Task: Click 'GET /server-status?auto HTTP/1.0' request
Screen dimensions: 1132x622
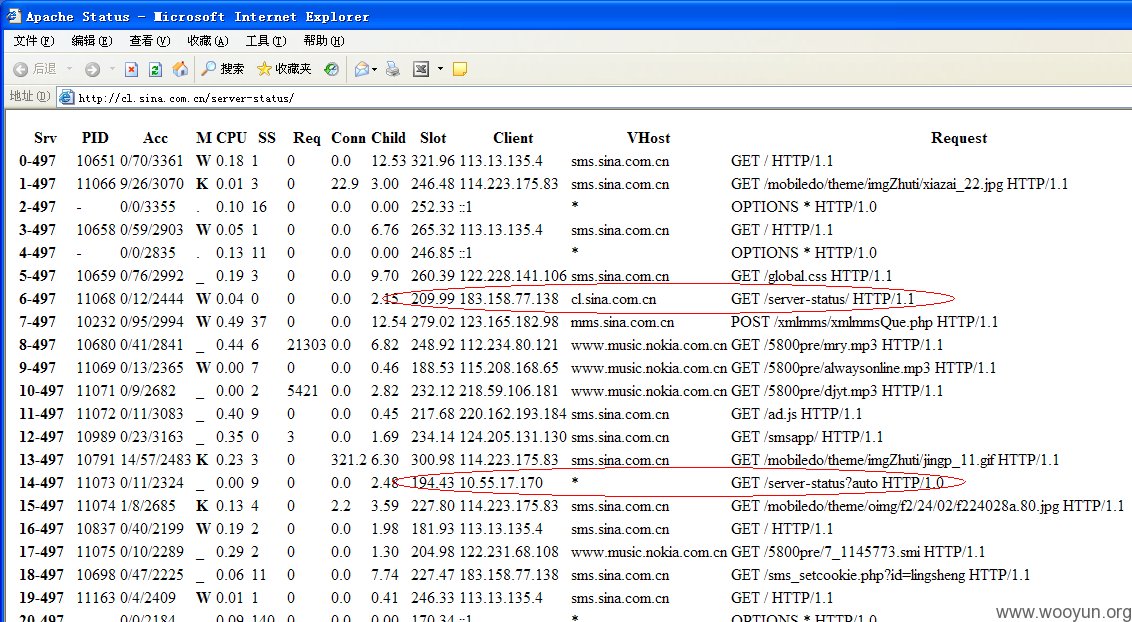Action: [x=837, y=483]
